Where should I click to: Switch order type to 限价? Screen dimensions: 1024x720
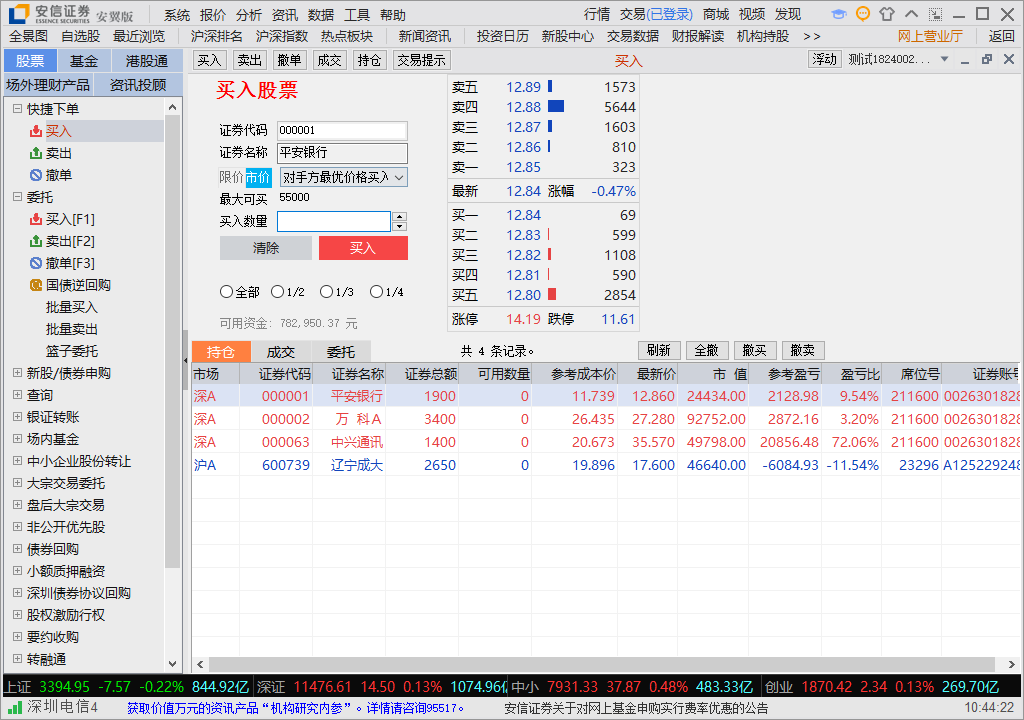(x=231, y=177)
